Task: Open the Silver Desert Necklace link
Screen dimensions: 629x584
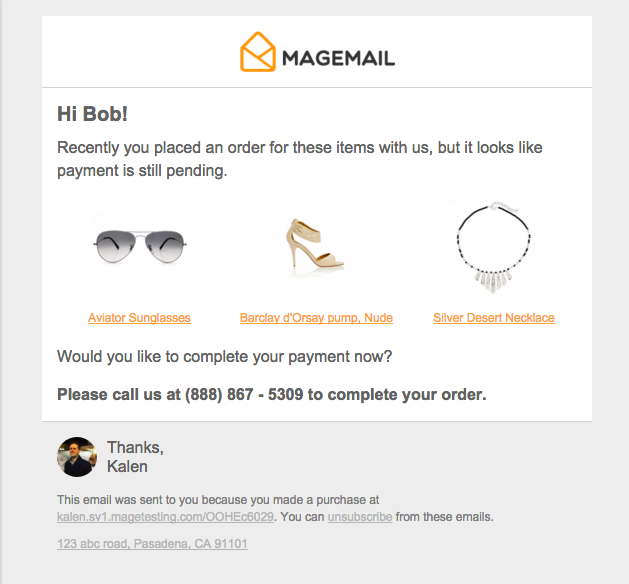Action: click(x=494, y=318)
